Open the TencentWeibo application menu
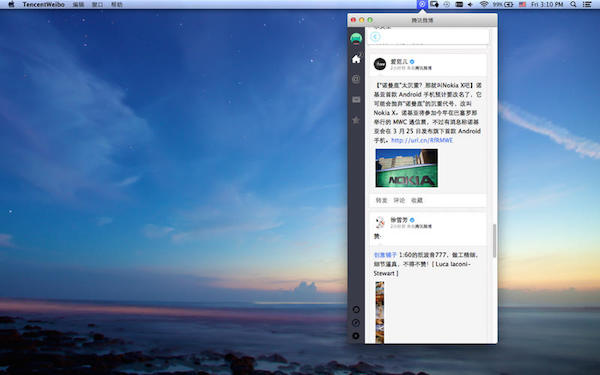This screenshot has width=600, height=375. click(43, 5)
